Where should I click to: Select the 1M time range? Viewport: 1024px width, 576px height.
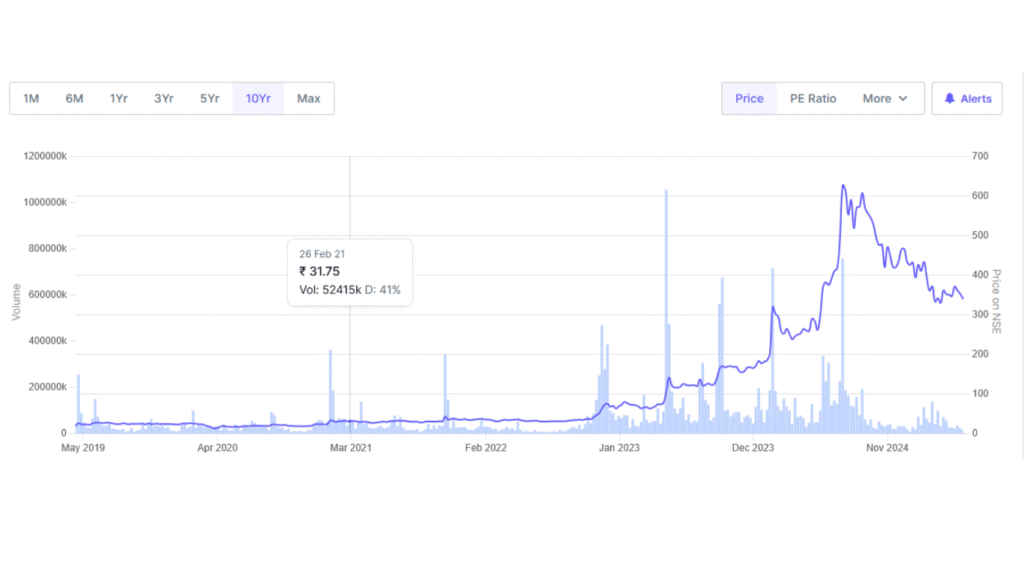click(x=31, y=98)
